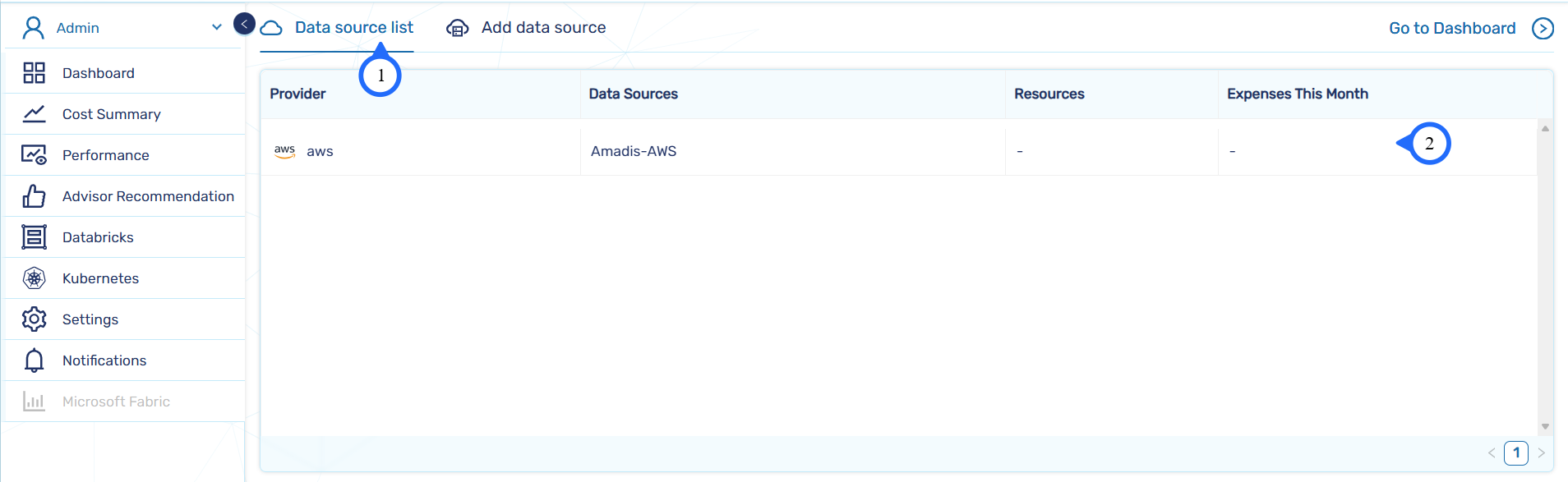This screenshot has width=1568, height=482.
Task: Click the Settings gear icon
Action: 34,319
